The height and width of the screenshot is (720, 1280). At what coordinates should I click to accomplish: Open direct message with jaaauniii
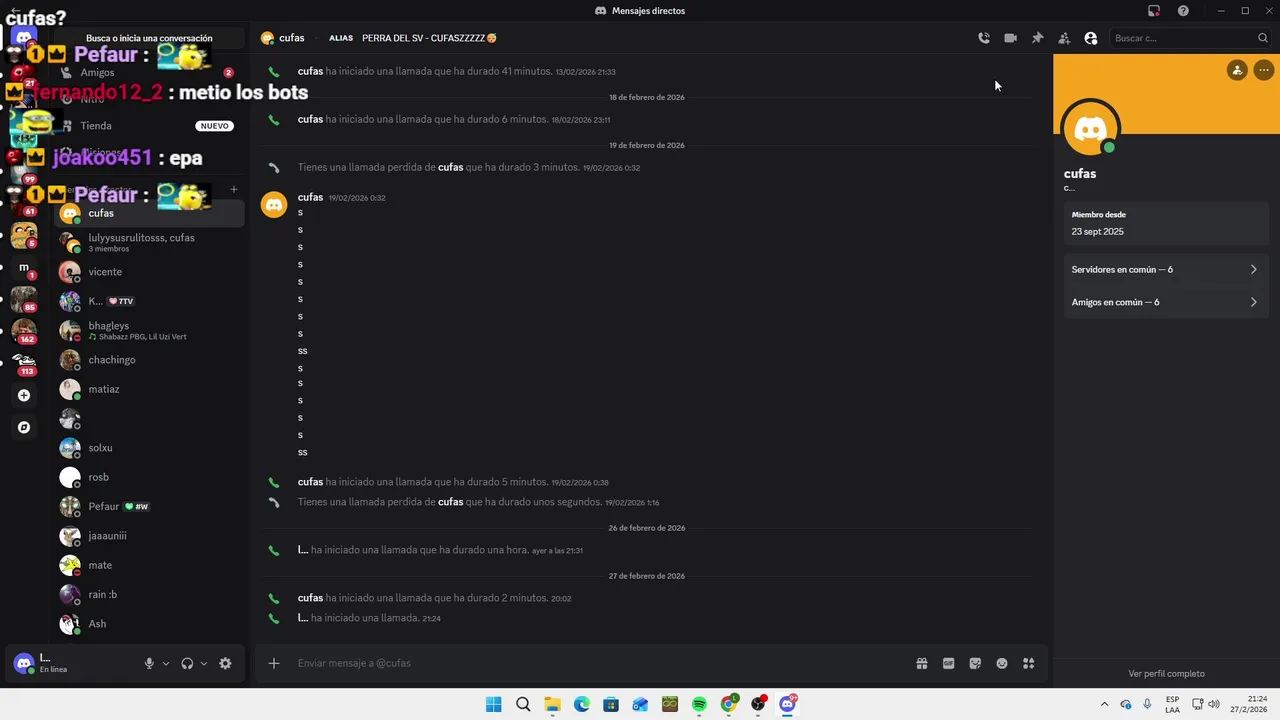point(149,536)
